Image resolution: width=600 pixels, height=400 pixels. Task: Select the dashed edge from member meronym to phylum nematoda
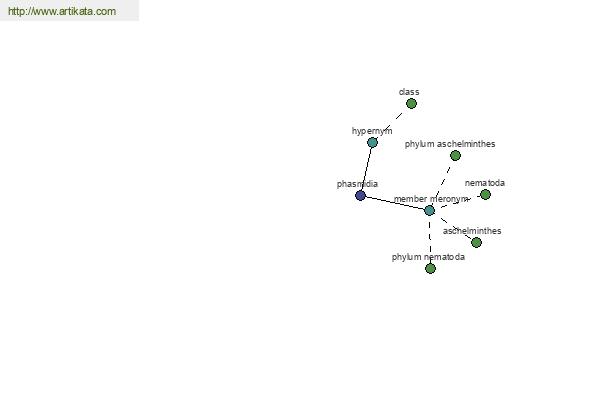430,239
